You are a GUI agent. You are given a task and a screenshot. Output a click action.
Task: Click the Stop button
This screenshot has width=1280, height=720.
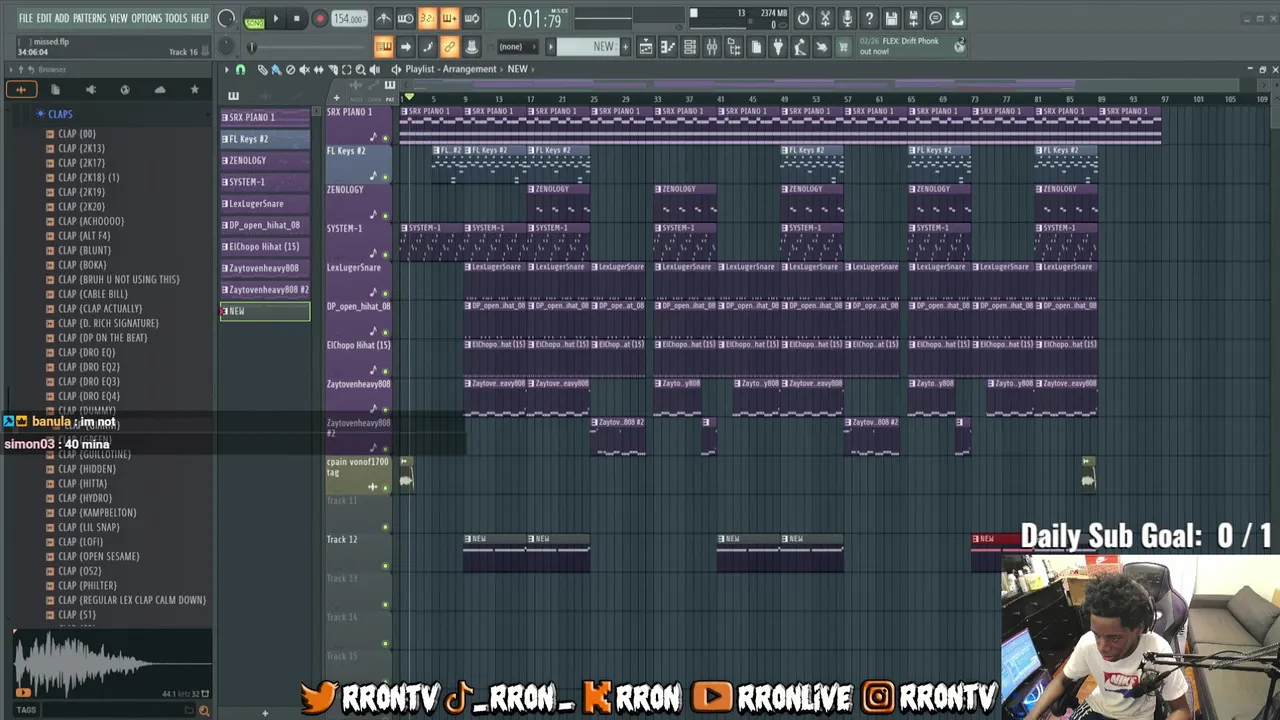[x=297, y=18]
